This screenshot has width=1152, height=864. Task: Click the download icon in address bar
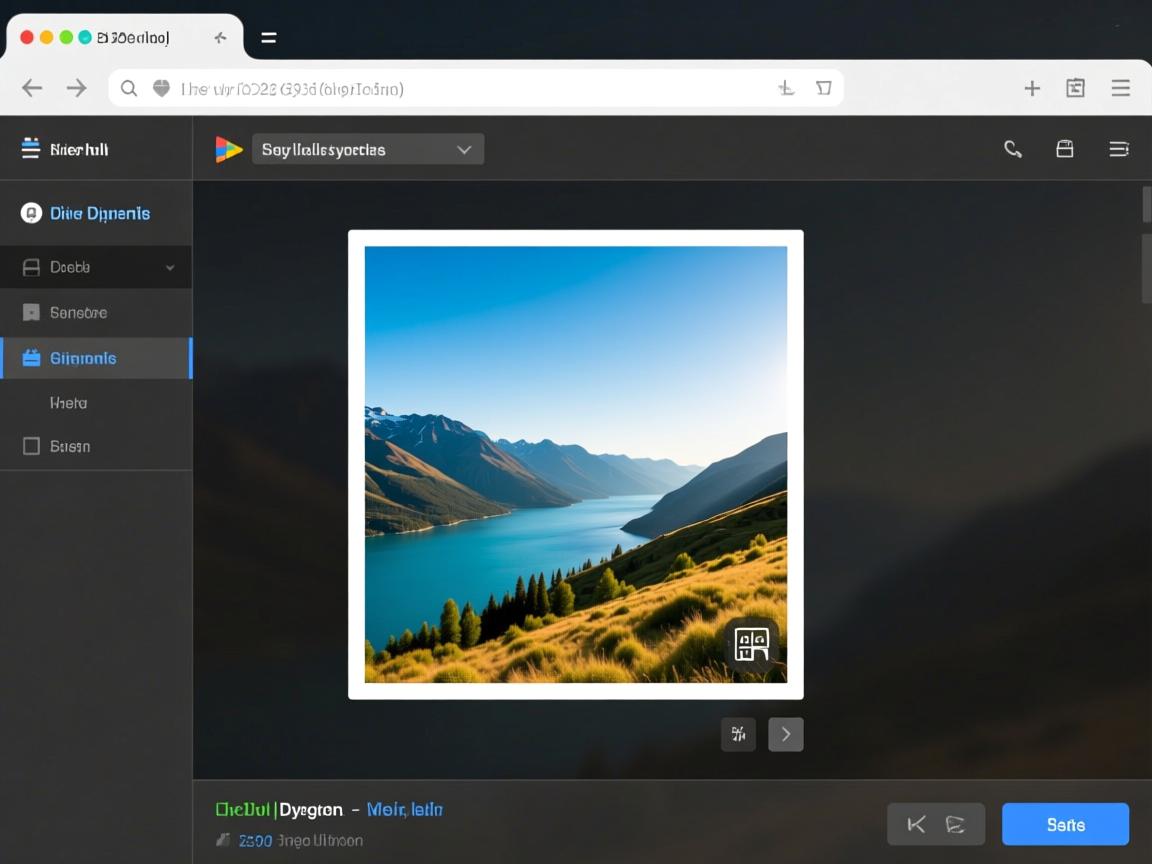pyautogui.click(x=786, y=88)
